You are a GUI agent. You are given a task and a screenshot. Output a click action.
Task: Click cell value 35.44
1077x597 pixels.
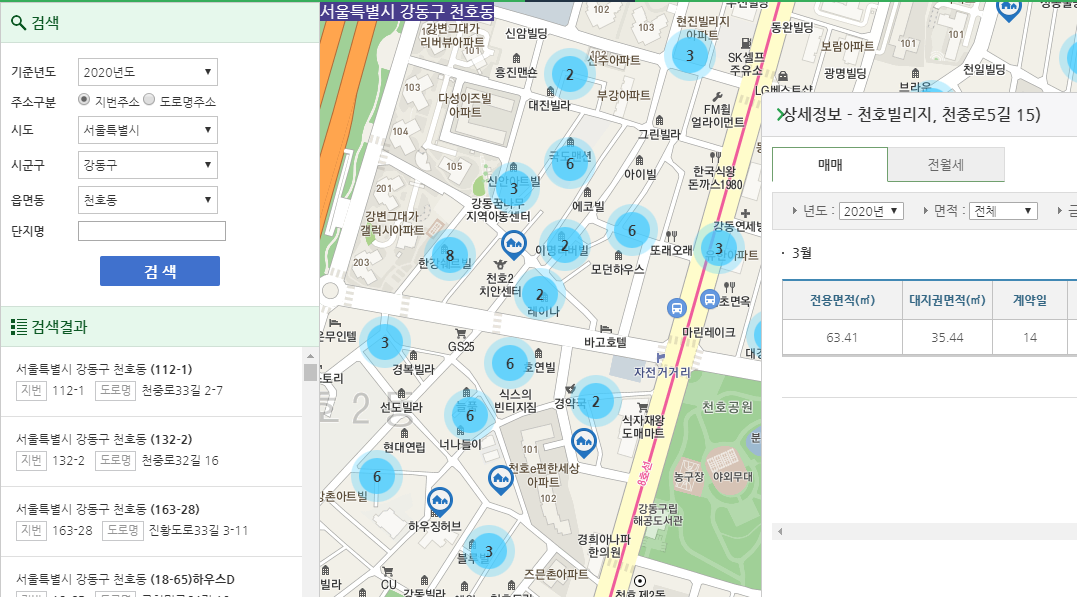[x=947, y=337]
